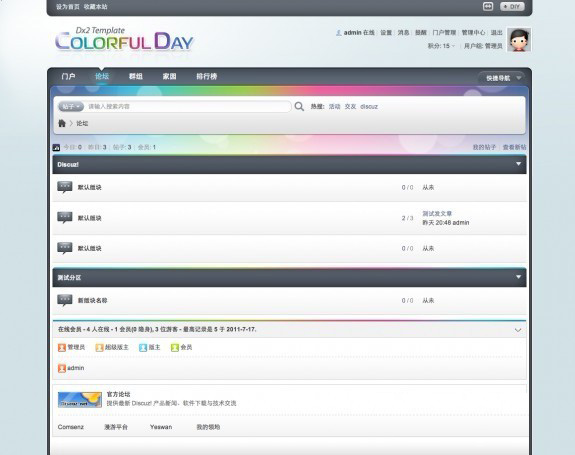Select the 论坛 navigation tab
575x455 pixels.
pyautogui.click(x=102, y=76)
